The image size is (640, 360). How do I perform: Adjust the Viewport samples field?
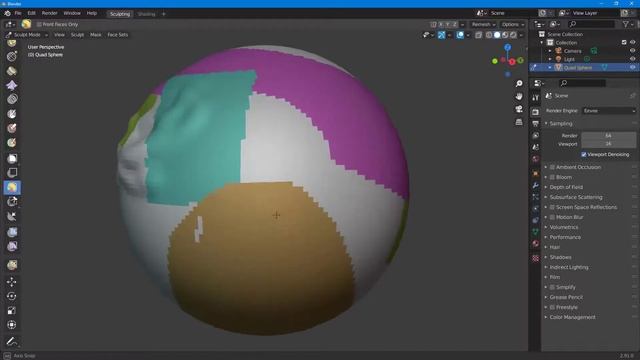pyautogui.click(x=609, y=144)
